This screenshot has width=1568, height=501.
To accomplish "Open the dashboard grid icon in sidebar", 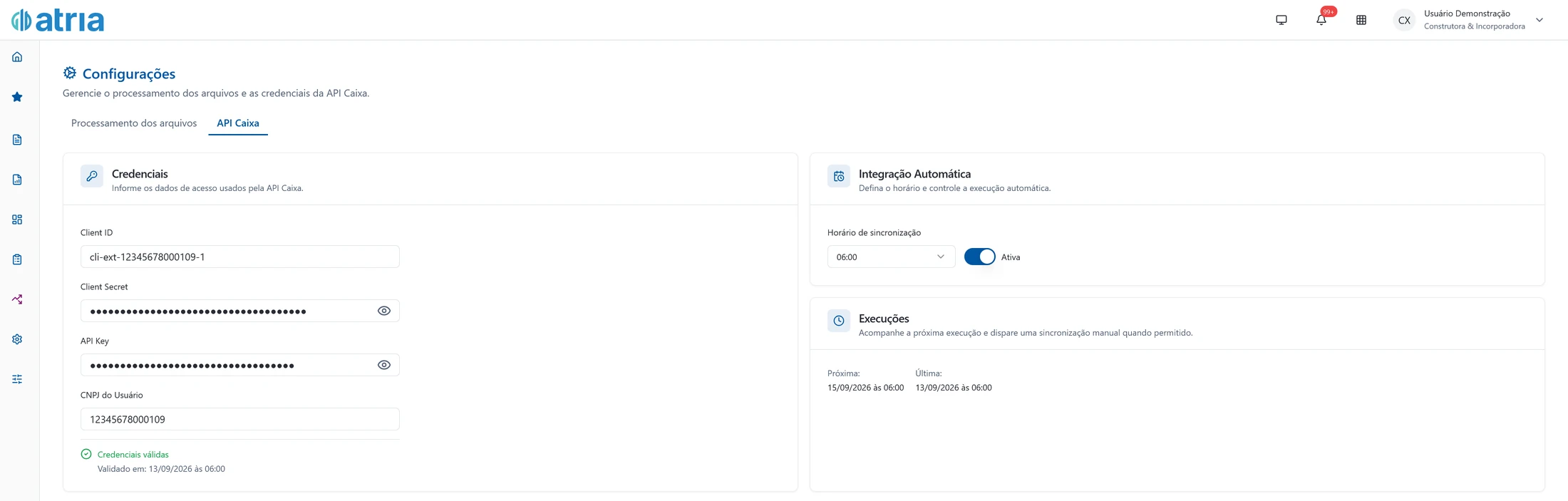I will click(17, 219).
